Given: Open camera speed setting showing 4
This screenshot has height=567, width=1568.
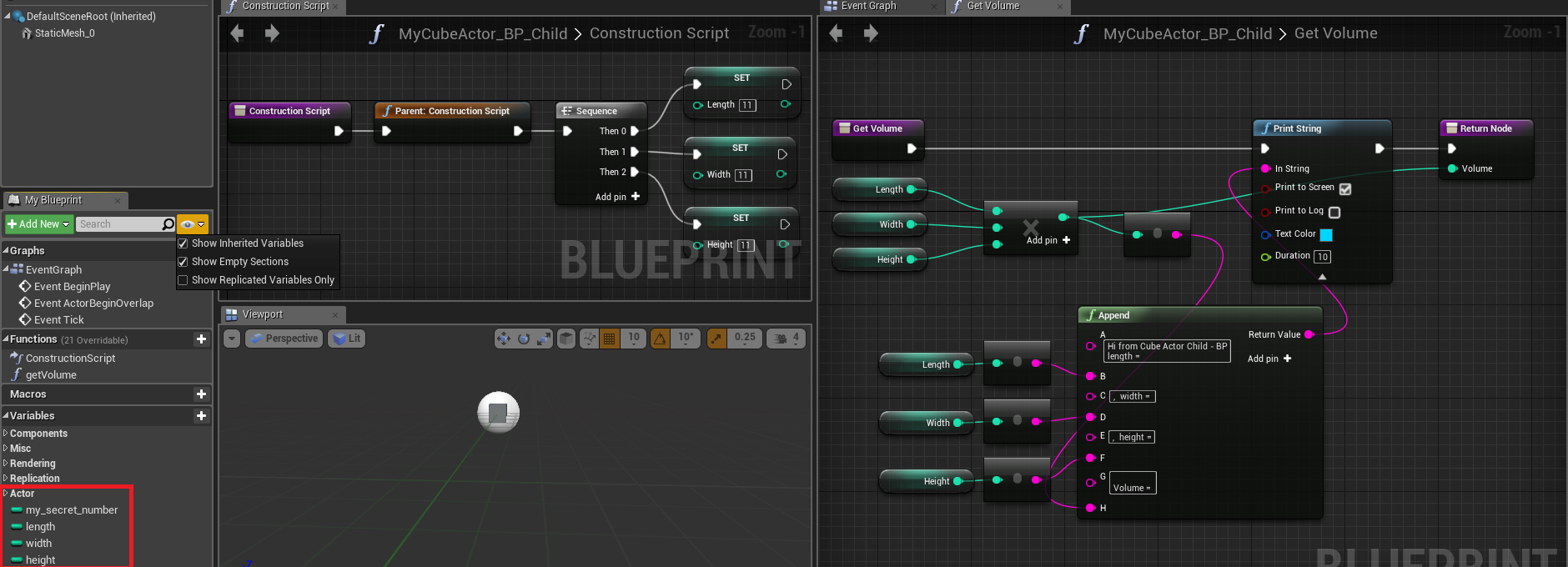Looking at the screenshot, I should tap(786, 339).
